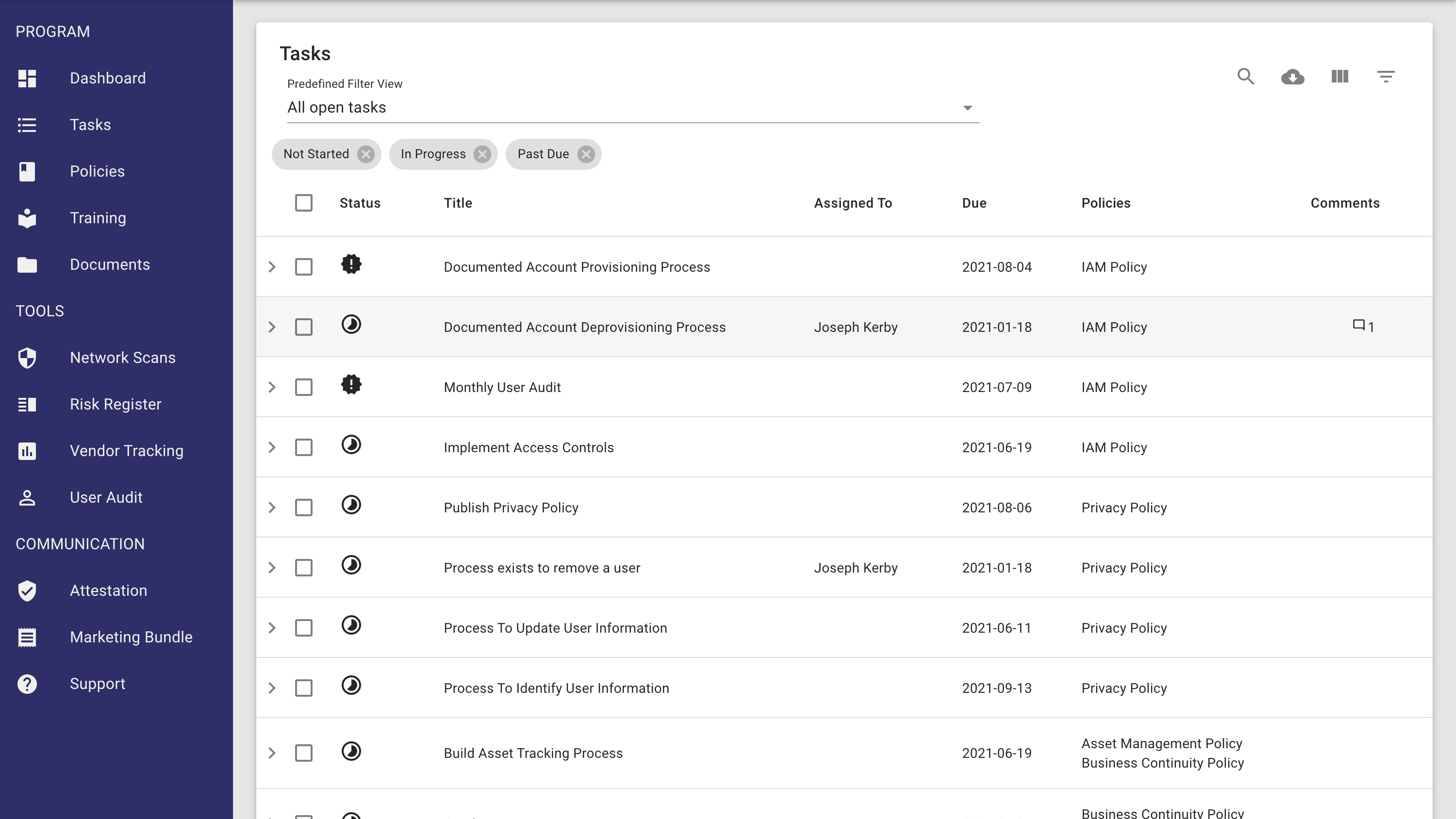Image resolution: width=1456 pixels, height=819 pixels.
Task: Click the Monthly User Audit title
Action: (x=502, y=387)
